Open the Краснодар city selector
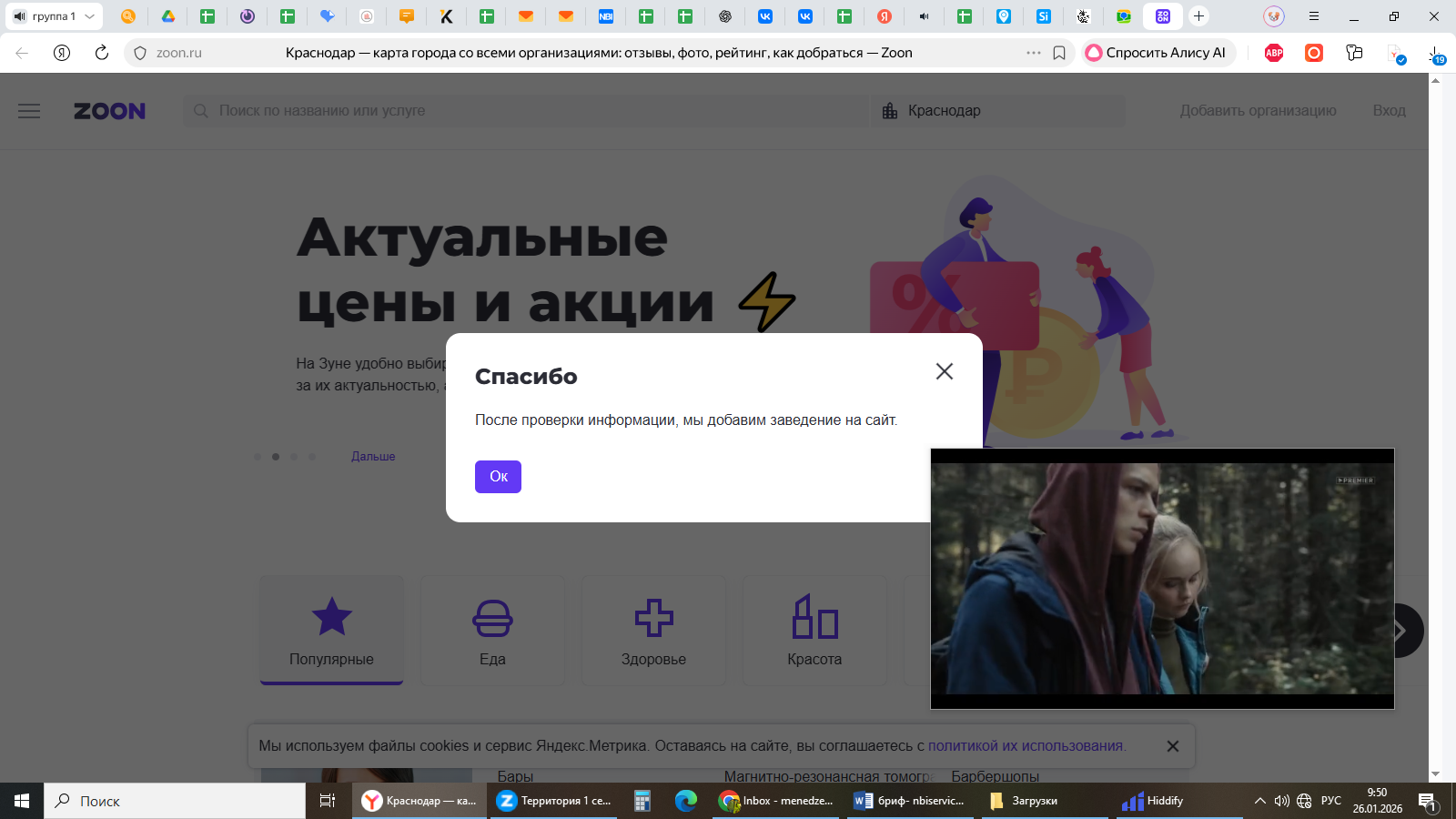The height and width of the screenshot is (819, 1456). (x=997, y=111)
